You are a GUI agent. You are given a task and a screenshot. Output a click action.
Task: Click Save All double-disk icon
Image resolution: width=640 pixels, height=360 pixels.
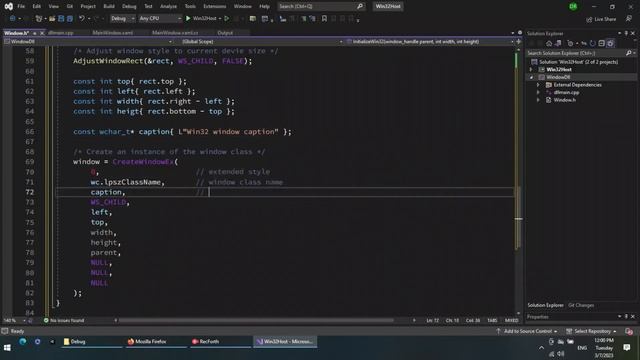pos(70,18)
